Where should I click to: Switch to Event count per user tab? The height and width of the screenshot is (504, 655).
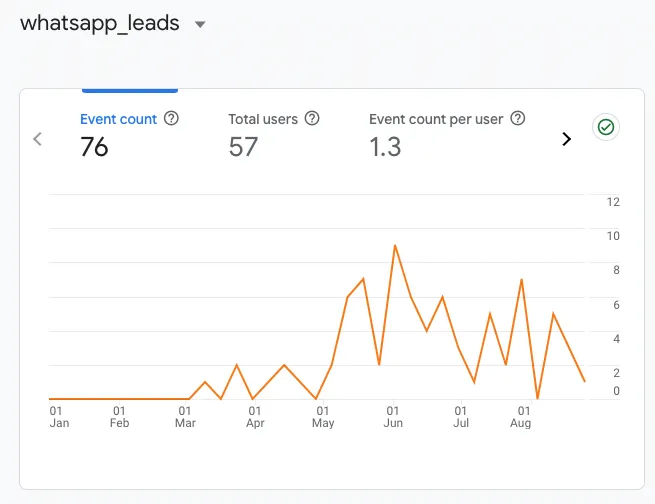tap(436, 119)
